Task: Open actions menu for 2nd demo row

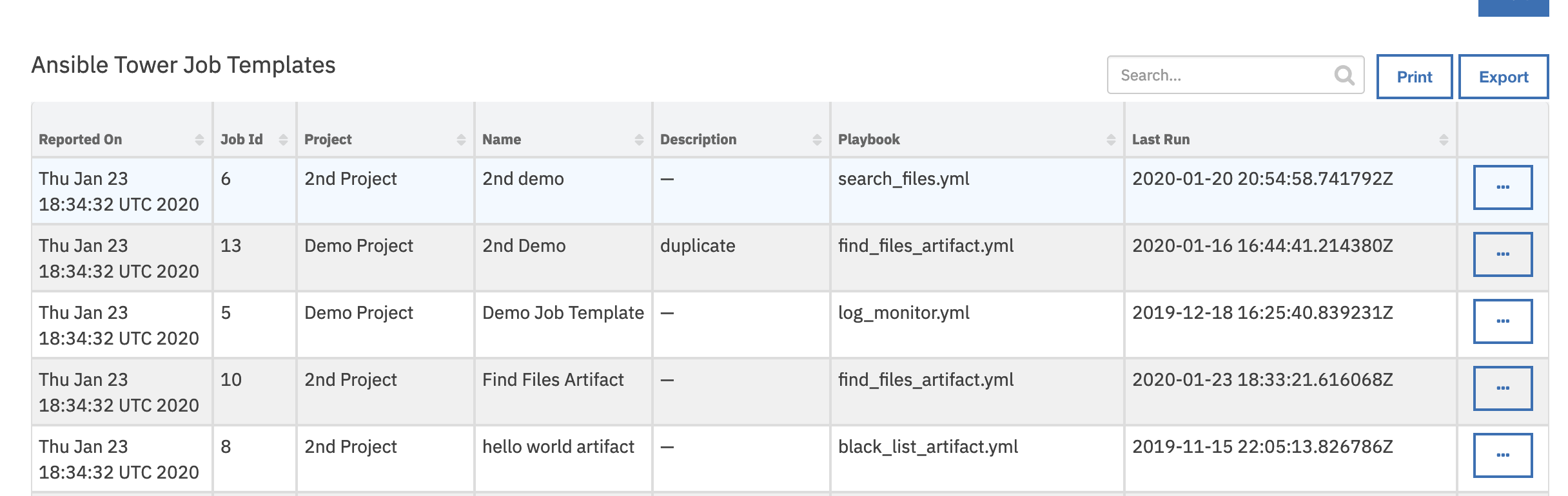Action: [1503, 187]
